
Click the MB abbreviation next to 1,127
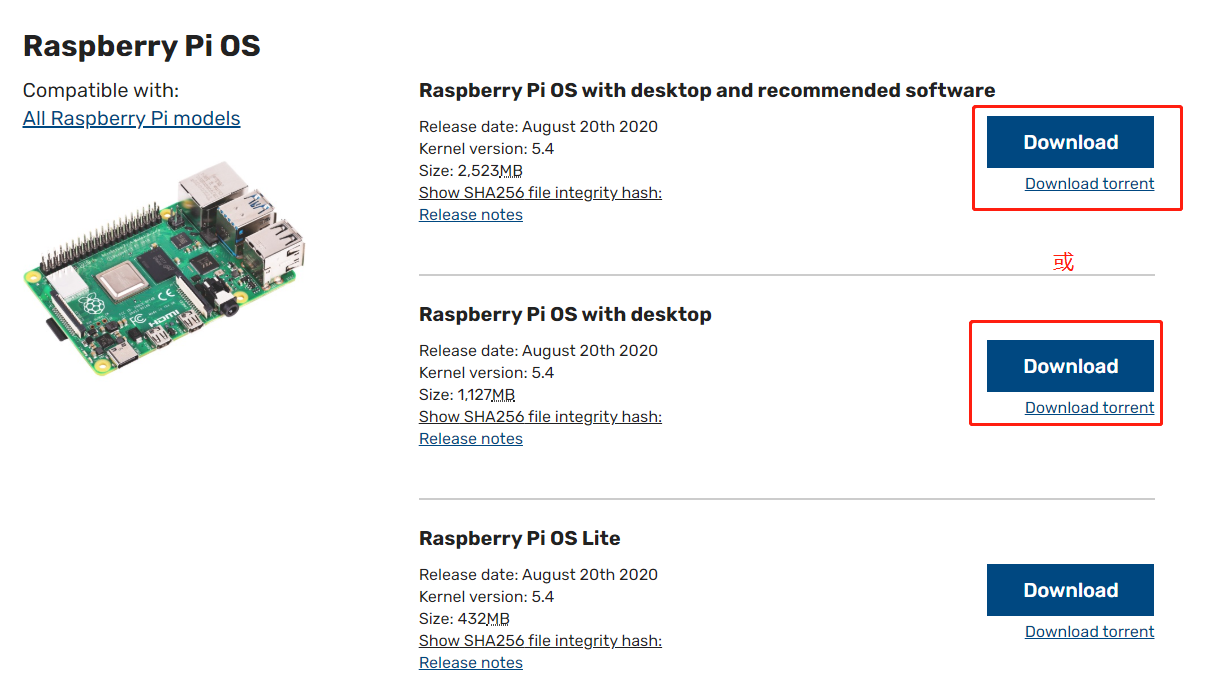[503, 394]
